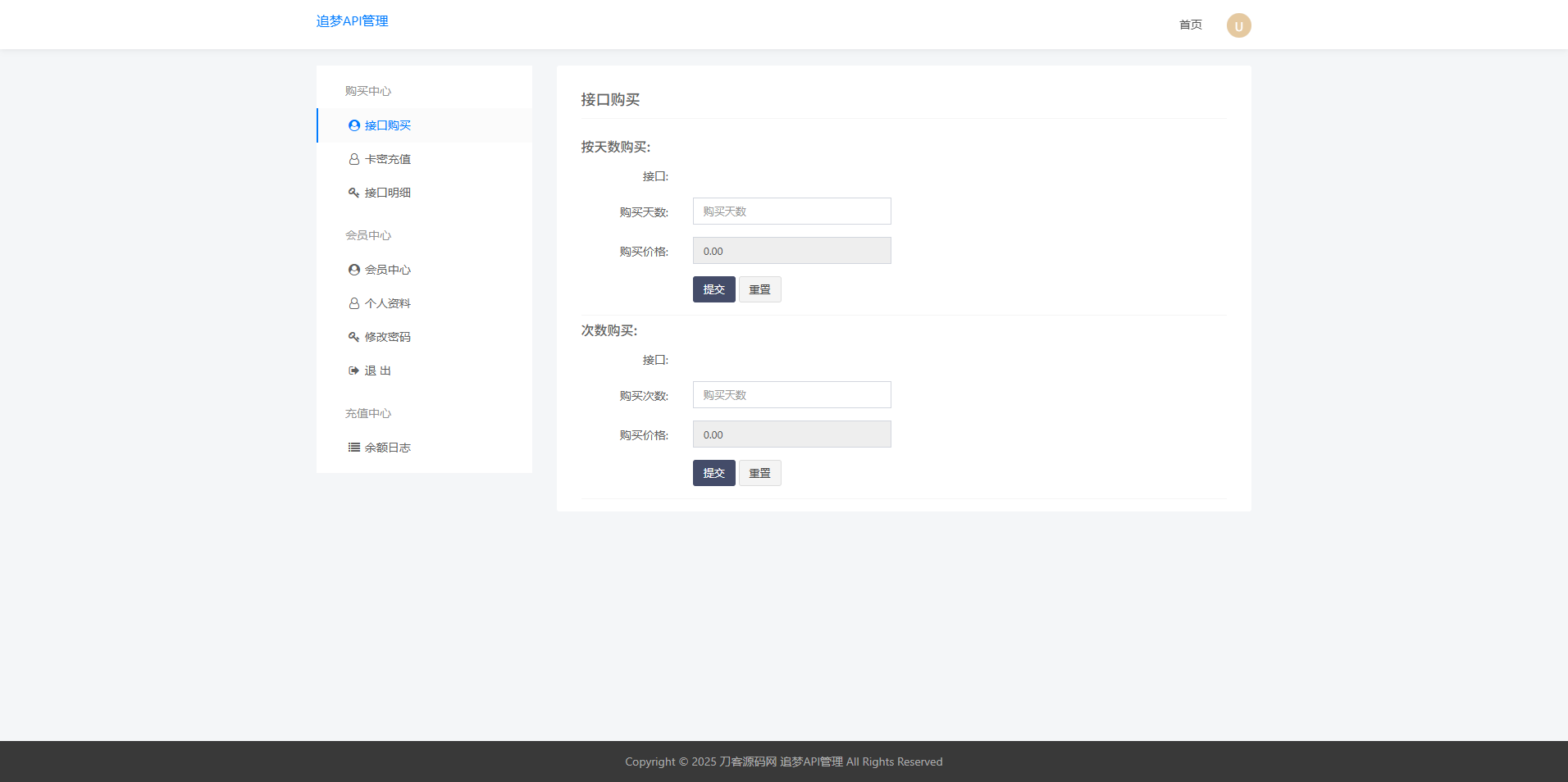Click 提交 under 次数购买
This screenshot has width=1568, height=782.
pos(713,473)
